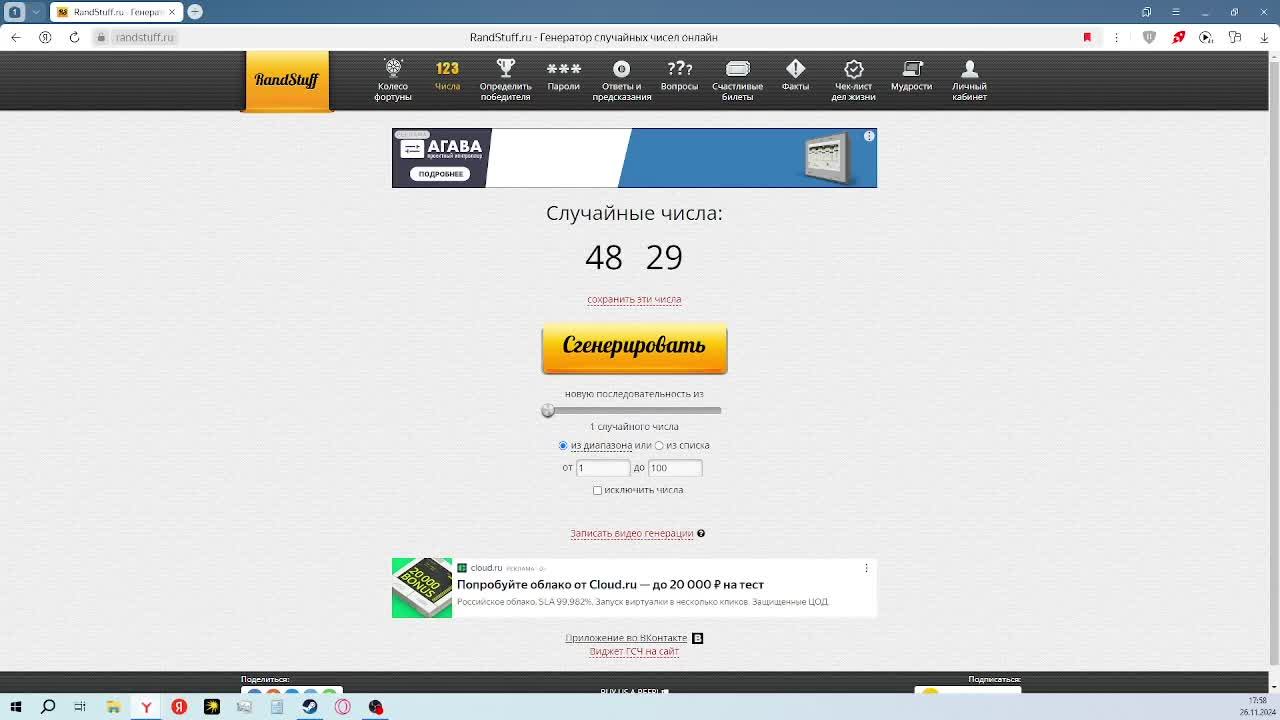Viewport: 1280px width, 720px height.
Task: Open the red Яндекс taskbar icon
Action: click(179, 707)
